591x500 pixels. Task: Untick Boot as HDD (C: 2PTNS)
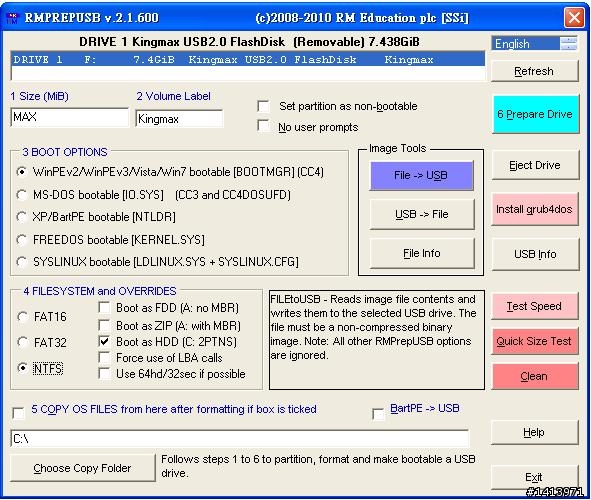[x=104, y=341]
